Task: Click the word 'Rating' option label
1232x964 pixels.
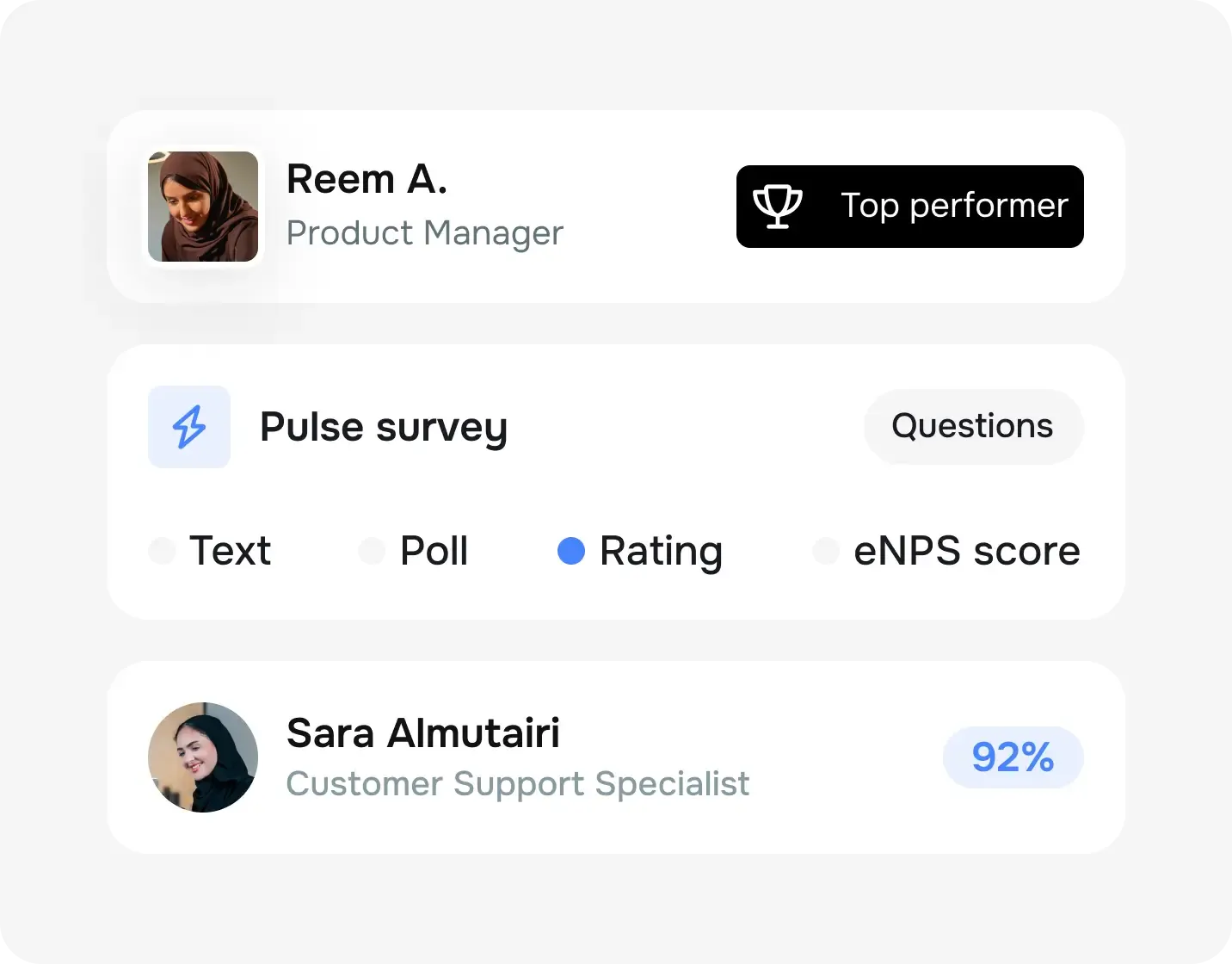Action: 661,551
